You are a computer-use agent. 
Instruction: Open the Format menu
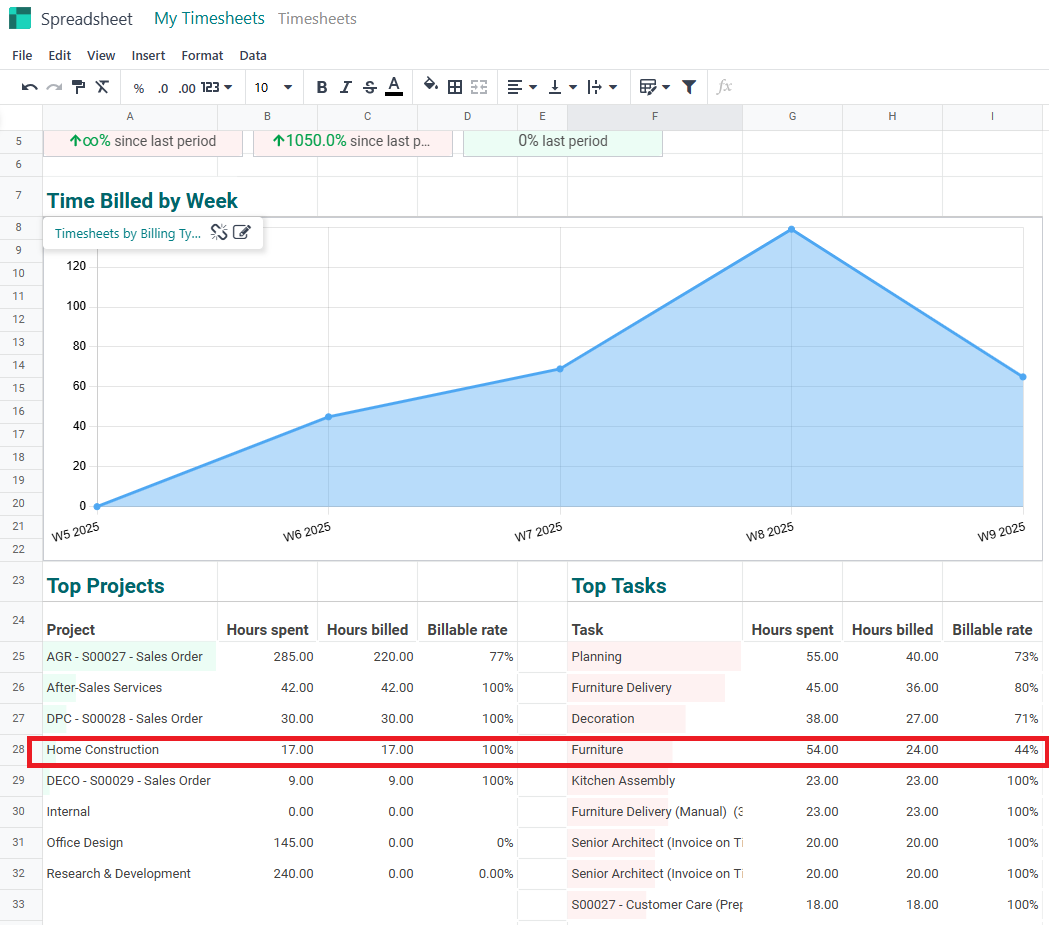point(202,56)
